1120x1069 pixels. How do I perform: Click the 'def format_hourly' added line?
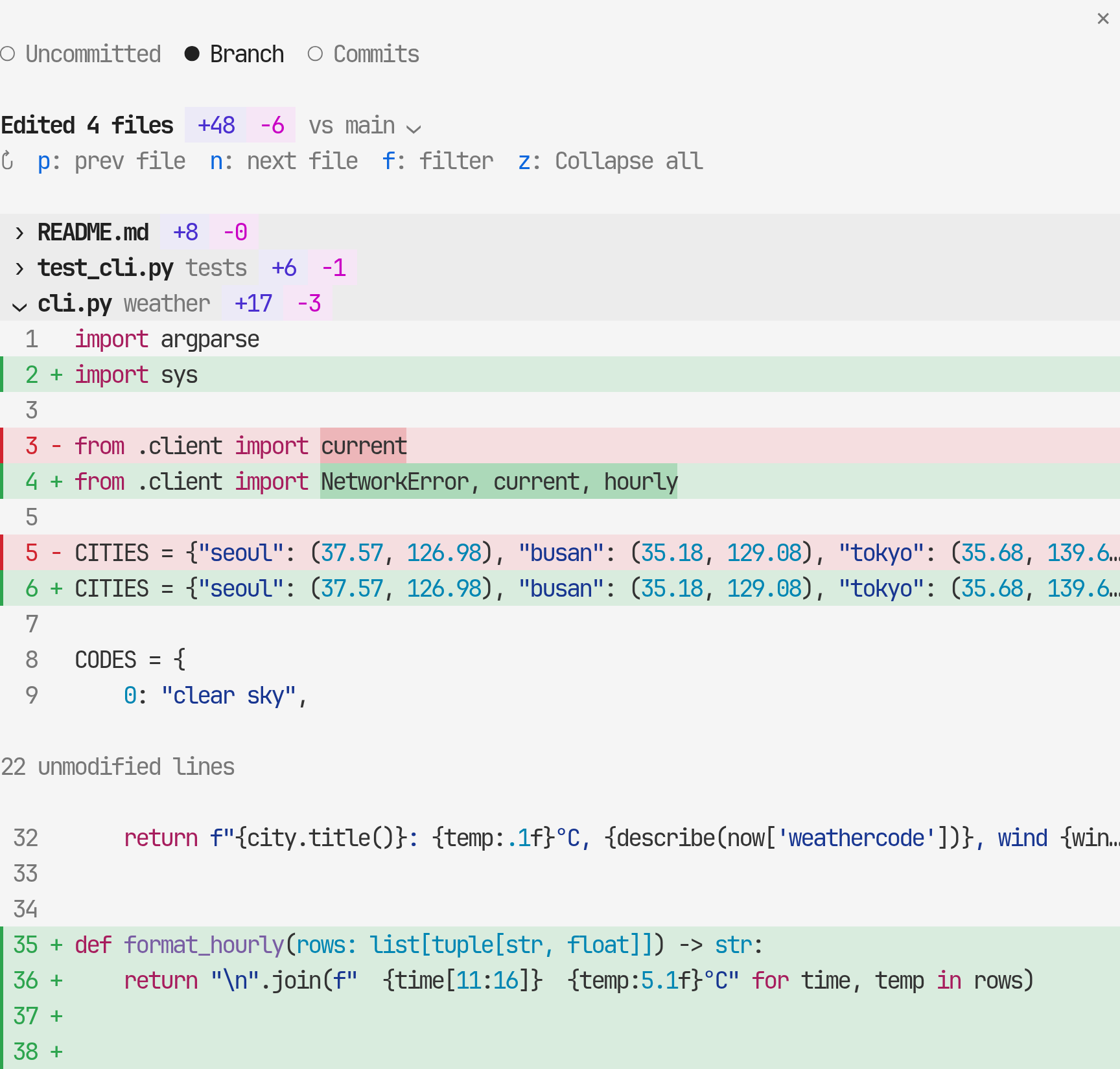point(560,945)
